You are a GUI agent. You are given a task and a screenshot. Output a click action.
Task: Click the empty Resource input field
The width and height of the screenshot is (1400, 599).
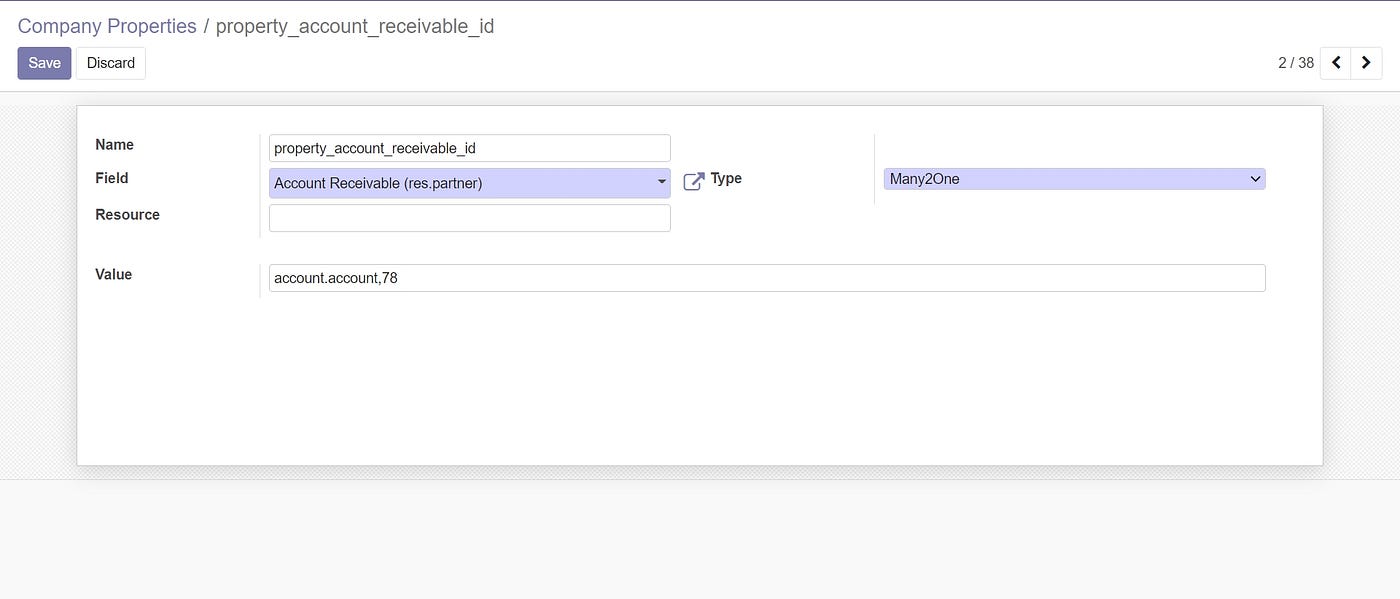tap(470, 218)
